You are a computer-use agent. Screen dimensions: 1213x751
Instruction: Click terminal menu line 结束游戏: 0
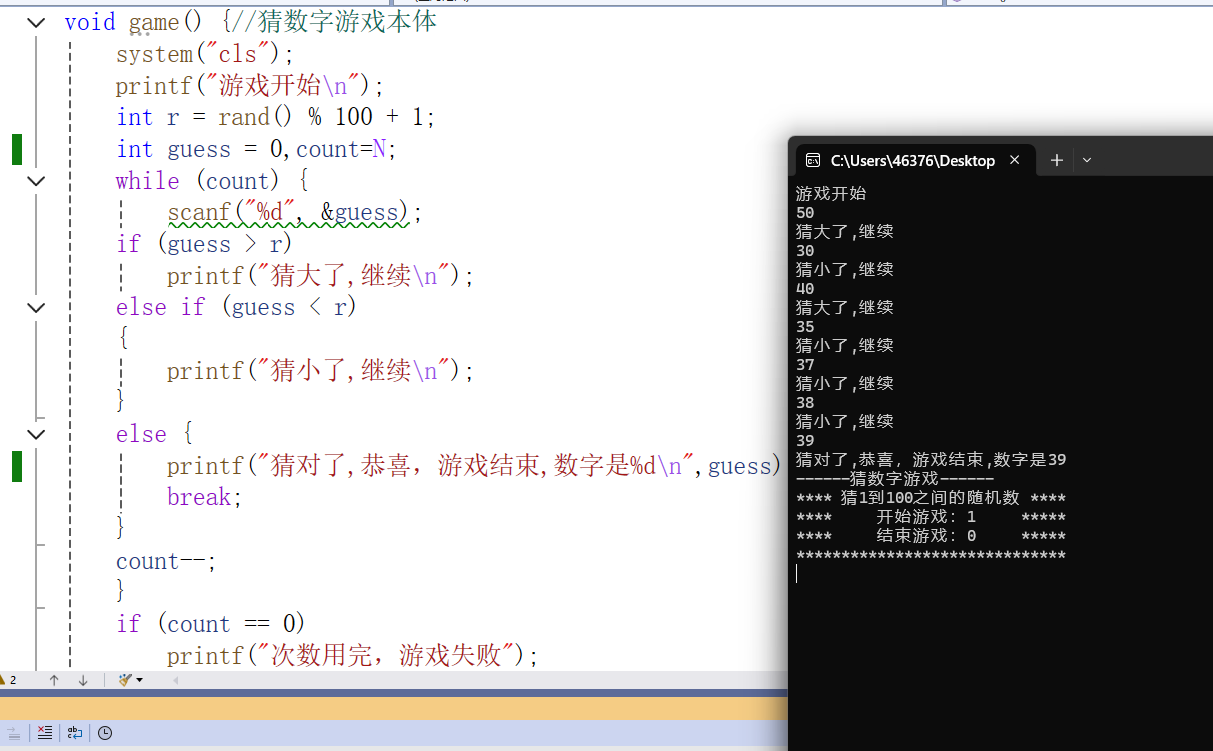click(931, 536)
